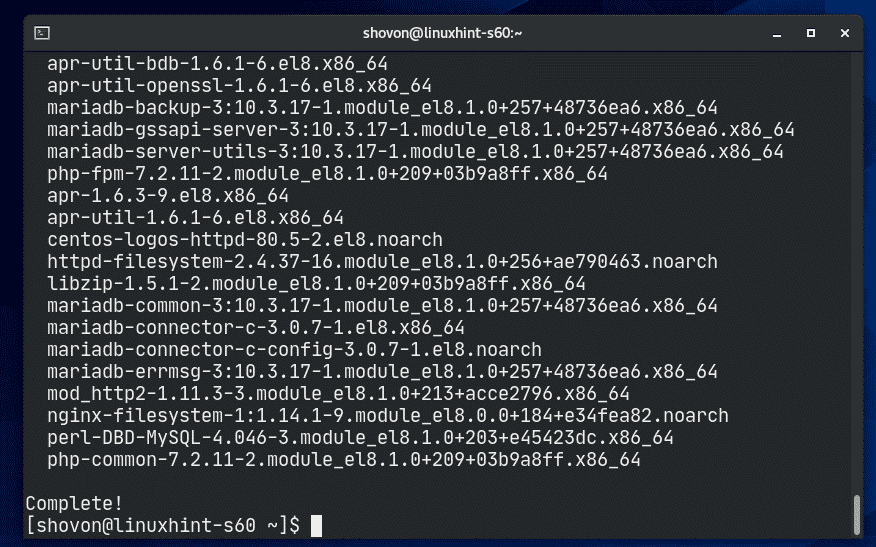Image resolution: width=876 pixels, height=547 pixels.
Task: Click the vertical scrollbar thumb
Action: [x=856, y=514]
